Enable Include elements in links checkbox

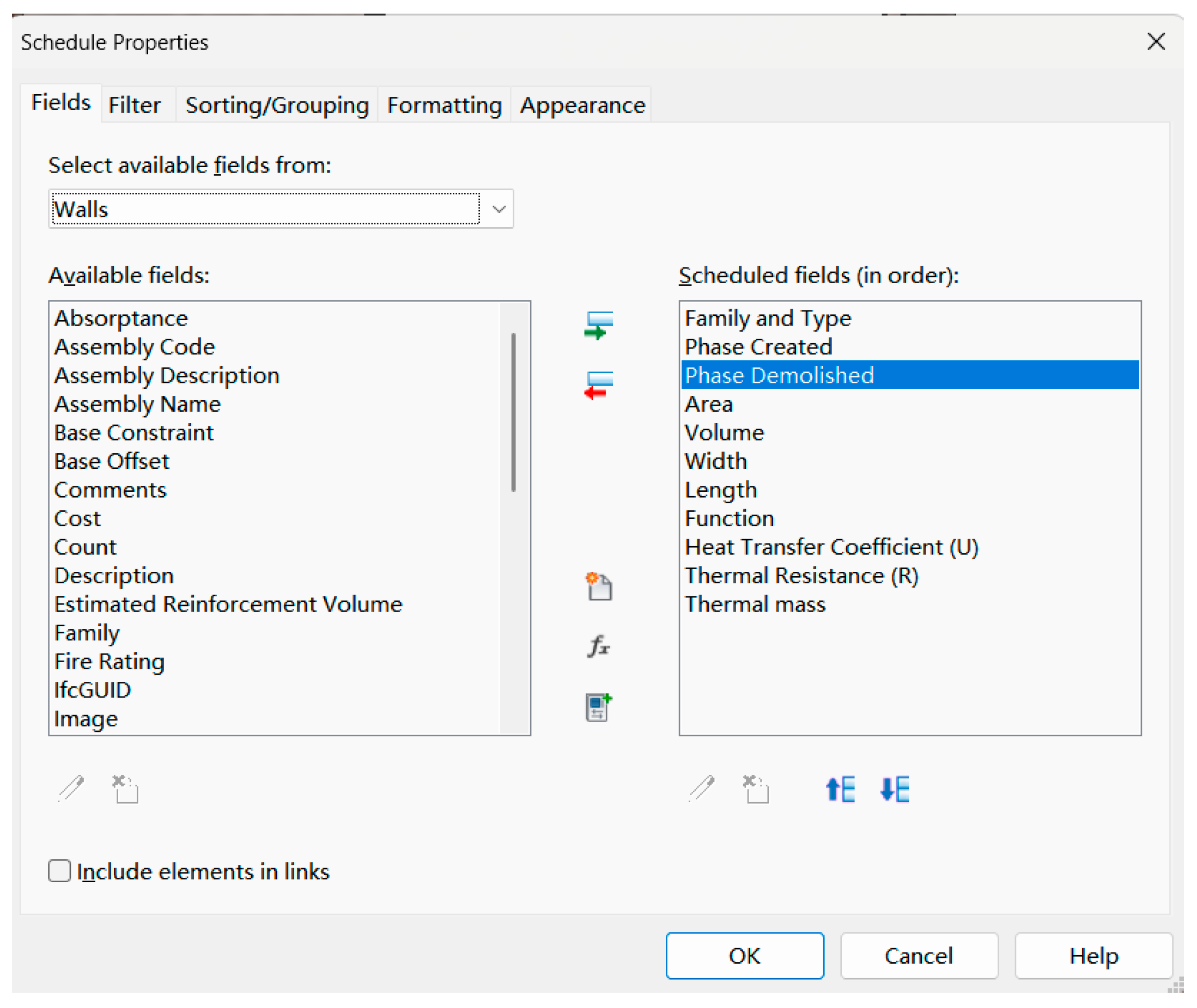click(59, 871)
